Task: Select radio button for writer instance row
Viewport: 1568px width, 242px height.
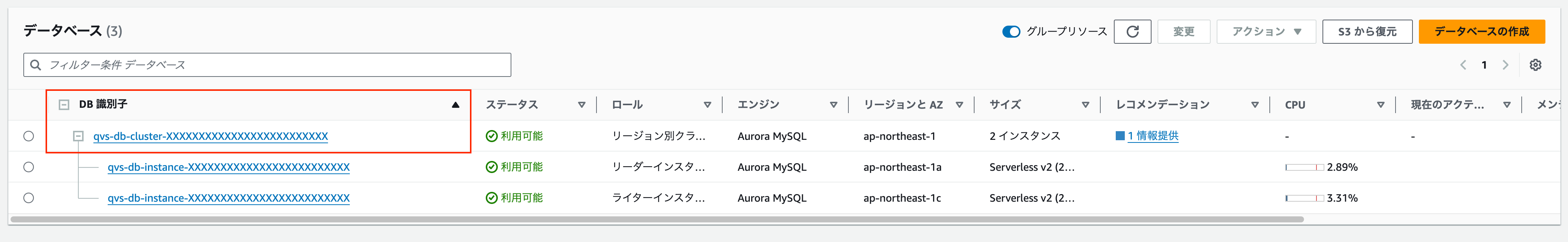Action: [29, 198]
